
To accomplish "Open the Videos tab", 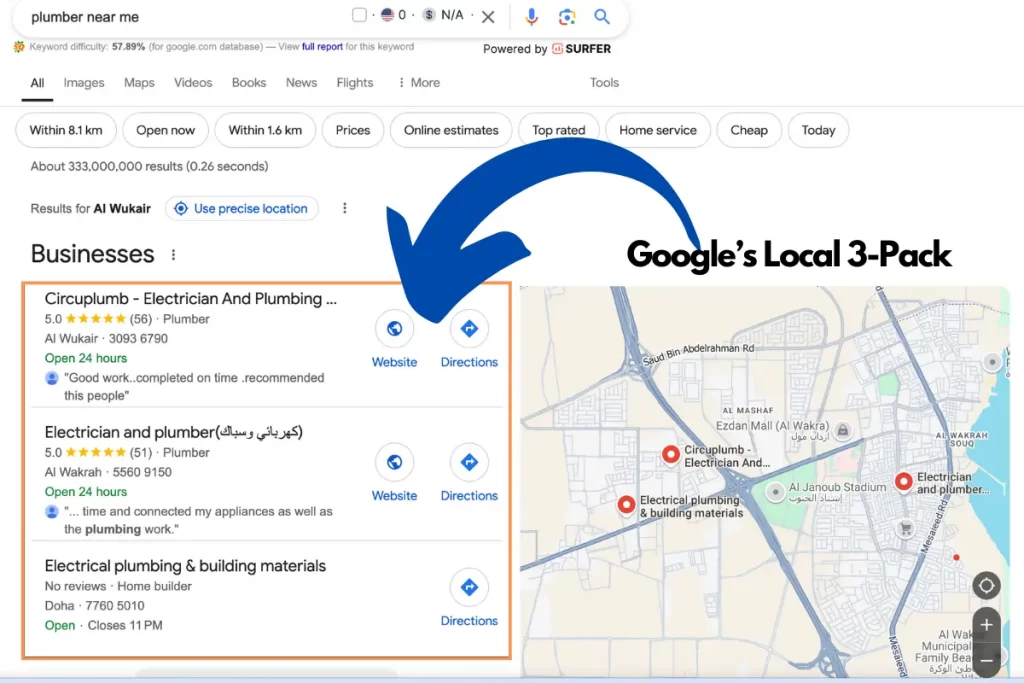I will (193, 83).
